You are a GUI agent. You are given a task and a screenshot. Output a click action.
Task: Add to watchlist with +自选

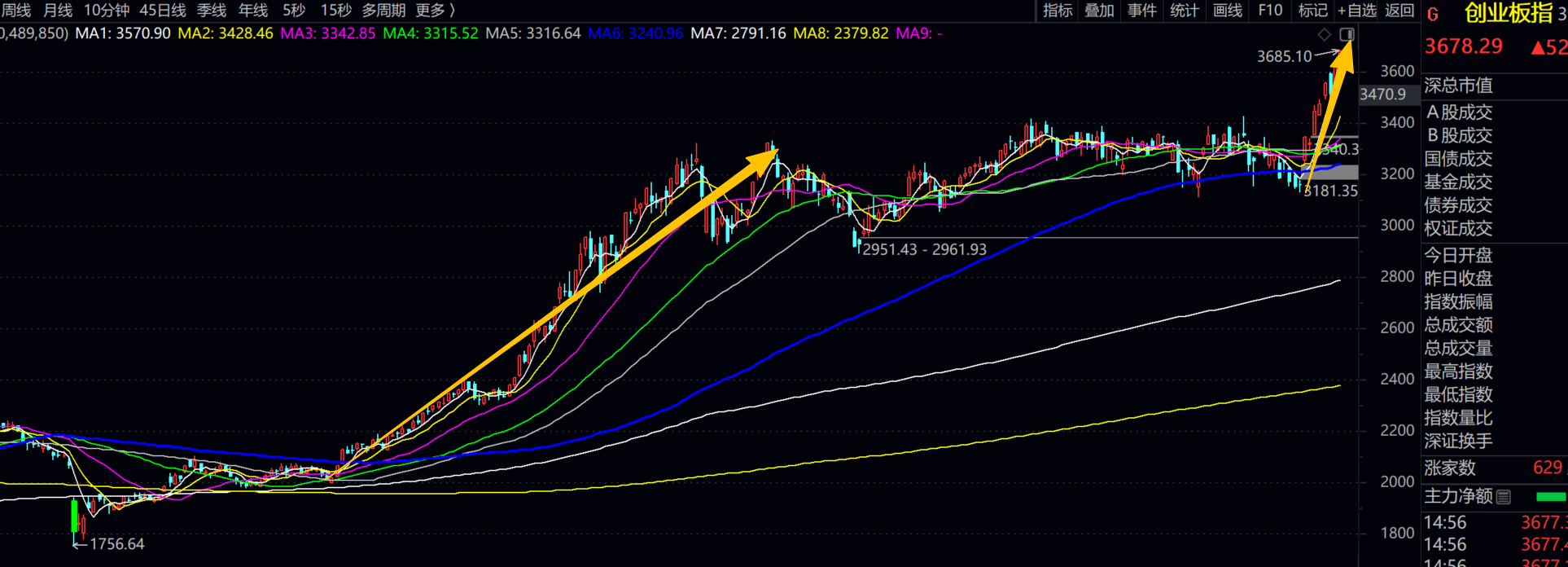1356,11
